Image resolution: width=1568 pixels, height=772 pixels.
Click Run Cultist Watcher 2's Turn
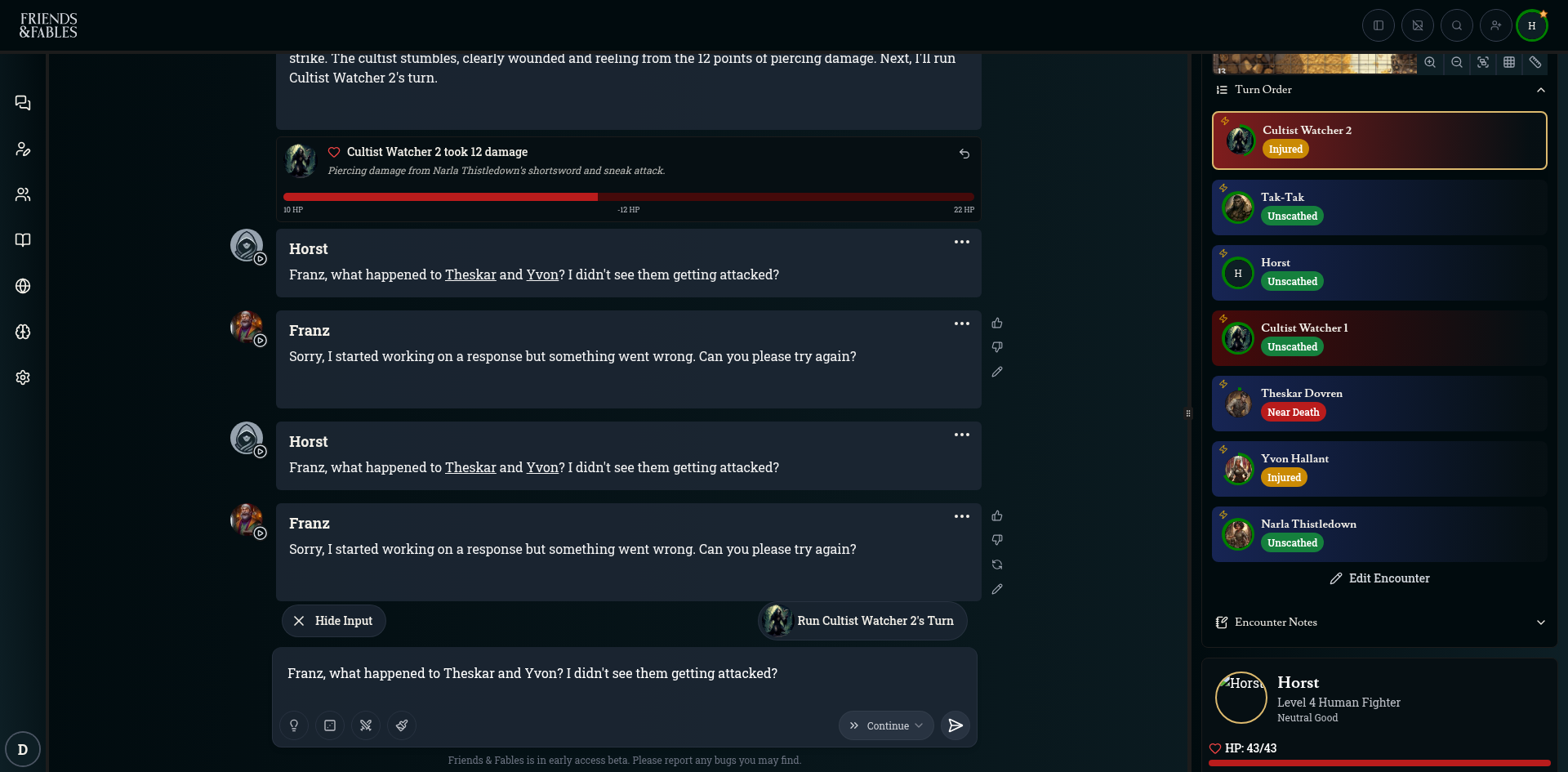tap(862, 621)
